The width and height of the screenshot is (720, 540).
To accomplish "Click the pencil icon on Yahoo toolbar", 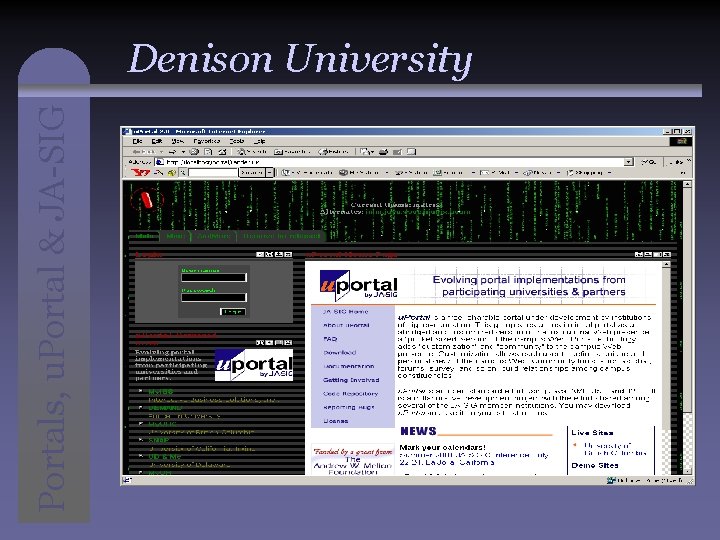I will click(158, 173).
